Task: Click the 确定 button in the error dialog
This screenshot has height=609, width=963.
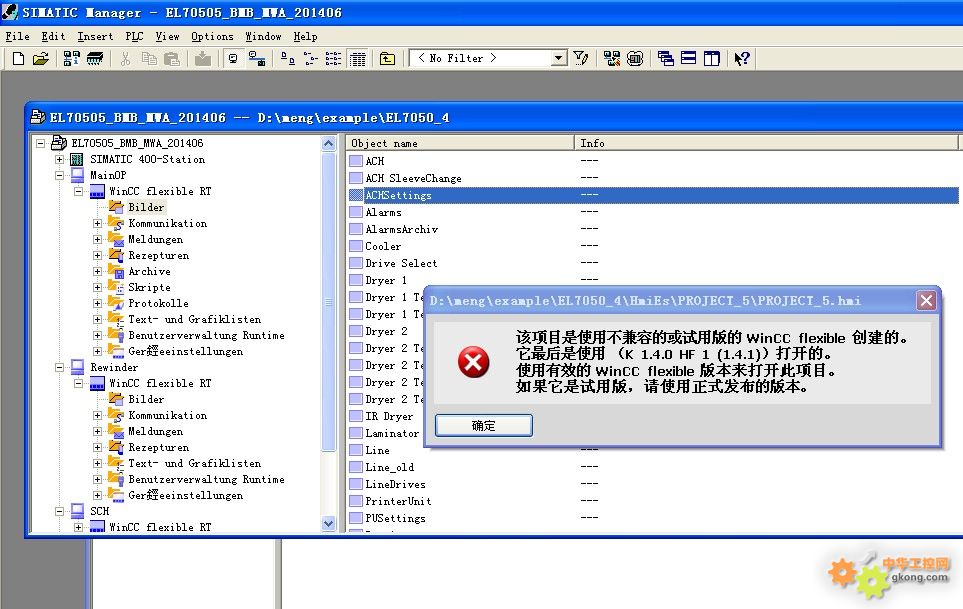Action: coord(483,425)
